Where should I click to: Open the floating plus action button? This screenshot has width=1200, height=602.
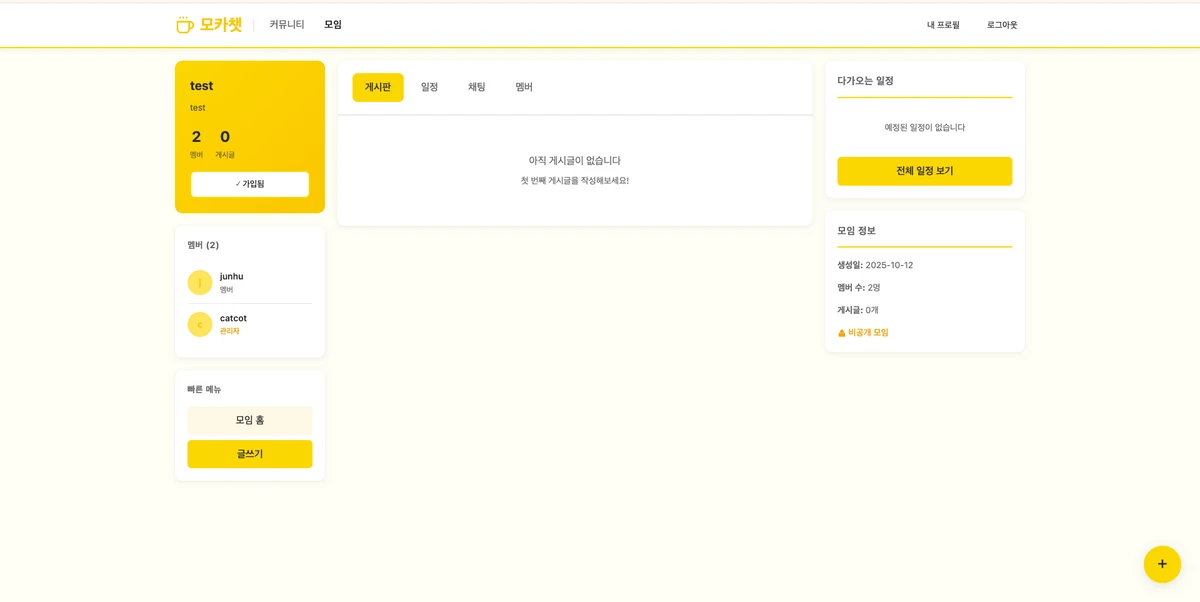point(1162,564)
